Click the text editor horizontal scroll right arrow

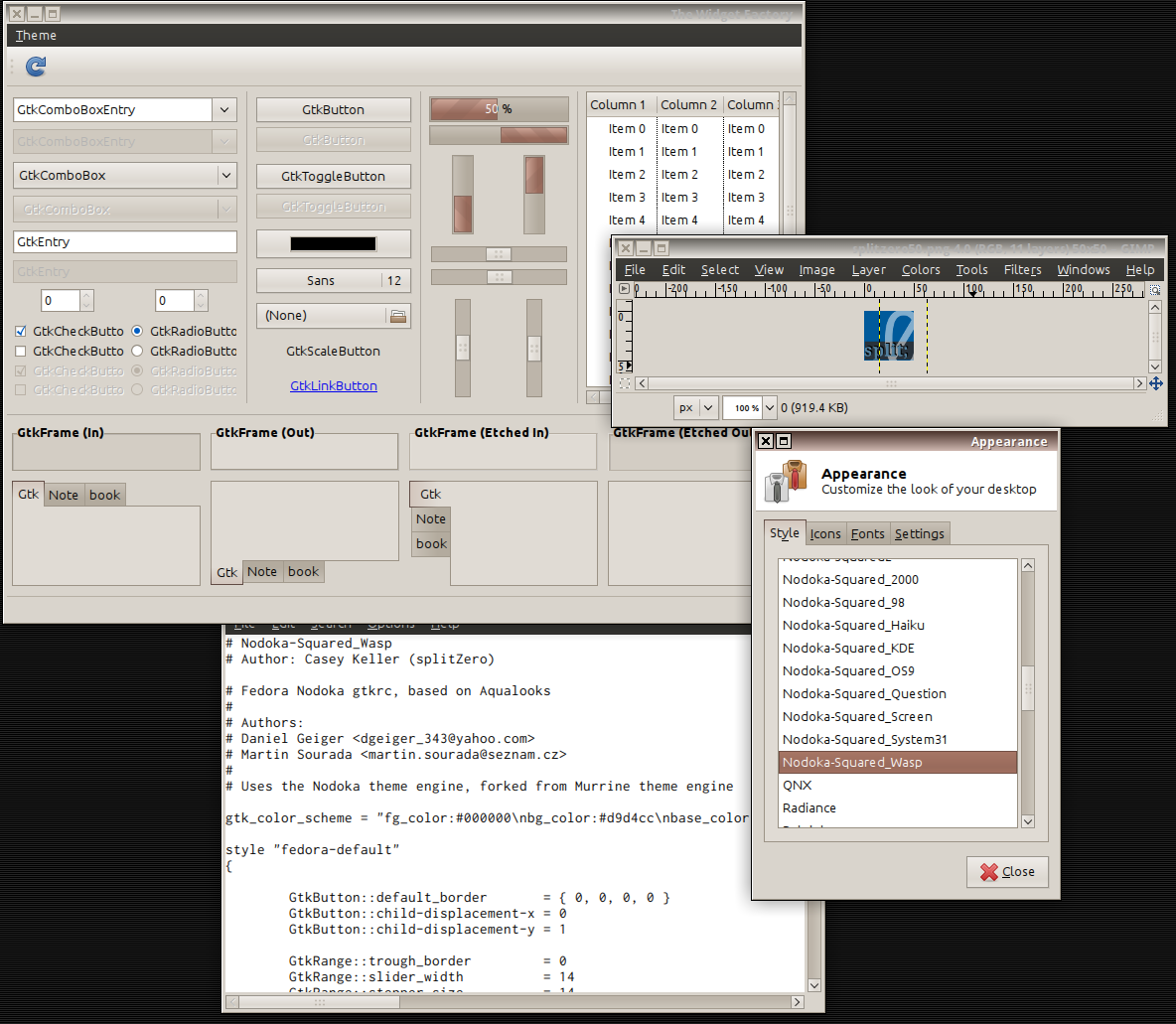click(x=798, y=1002)
